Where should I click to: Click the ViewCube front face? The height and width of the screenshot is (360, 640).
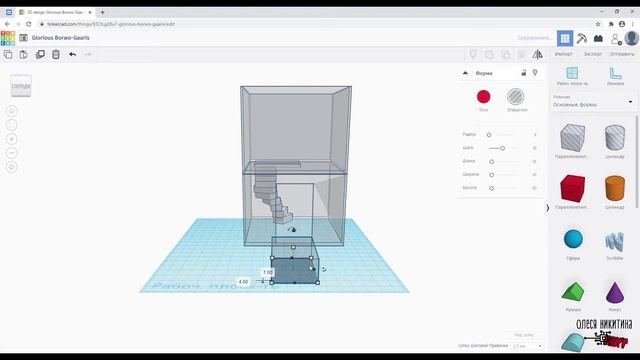pyautogui.click(x=21, y=86)
